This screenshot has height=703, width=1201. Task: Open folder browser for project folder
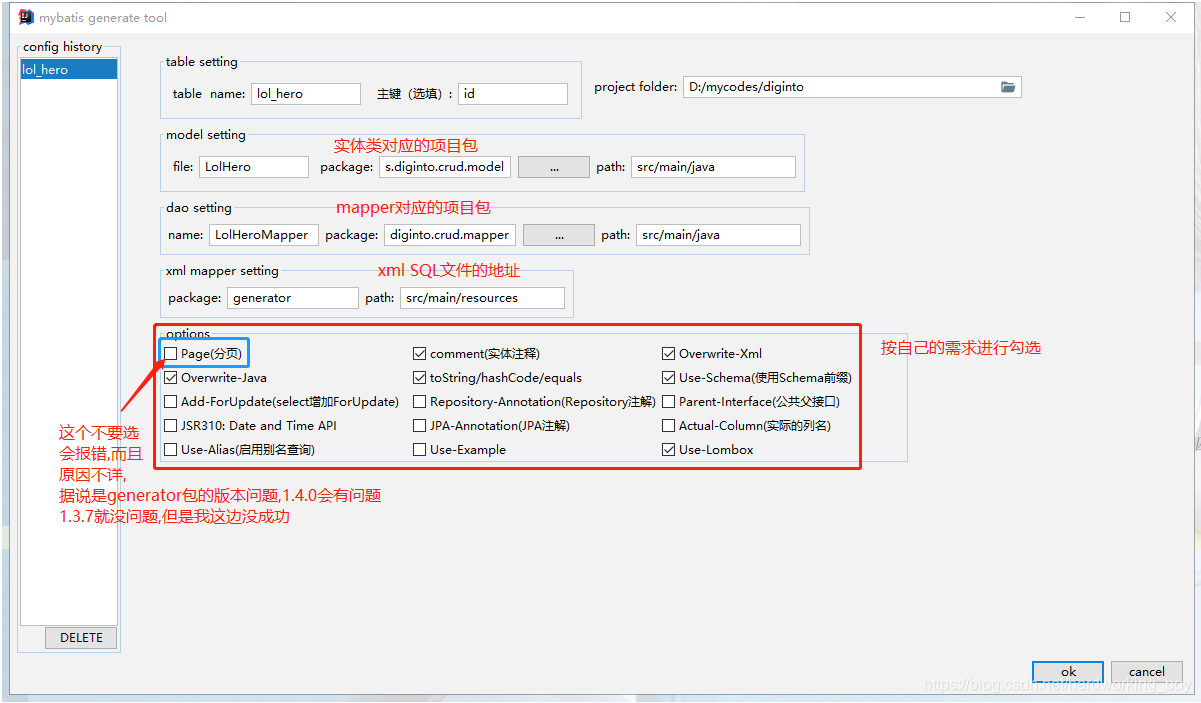pos(1008,87)
